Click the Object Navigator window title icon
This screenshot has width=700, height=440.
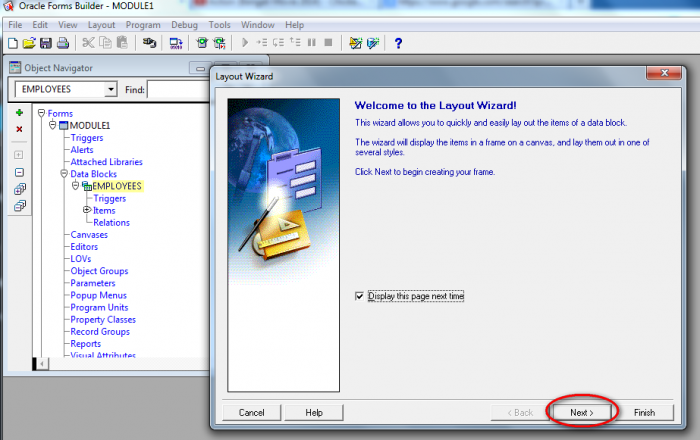coord(15,67)
